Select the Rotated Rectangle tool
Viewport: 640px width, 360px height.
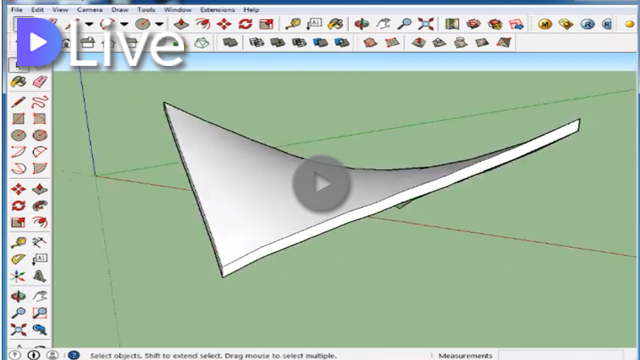pos(40,118)
